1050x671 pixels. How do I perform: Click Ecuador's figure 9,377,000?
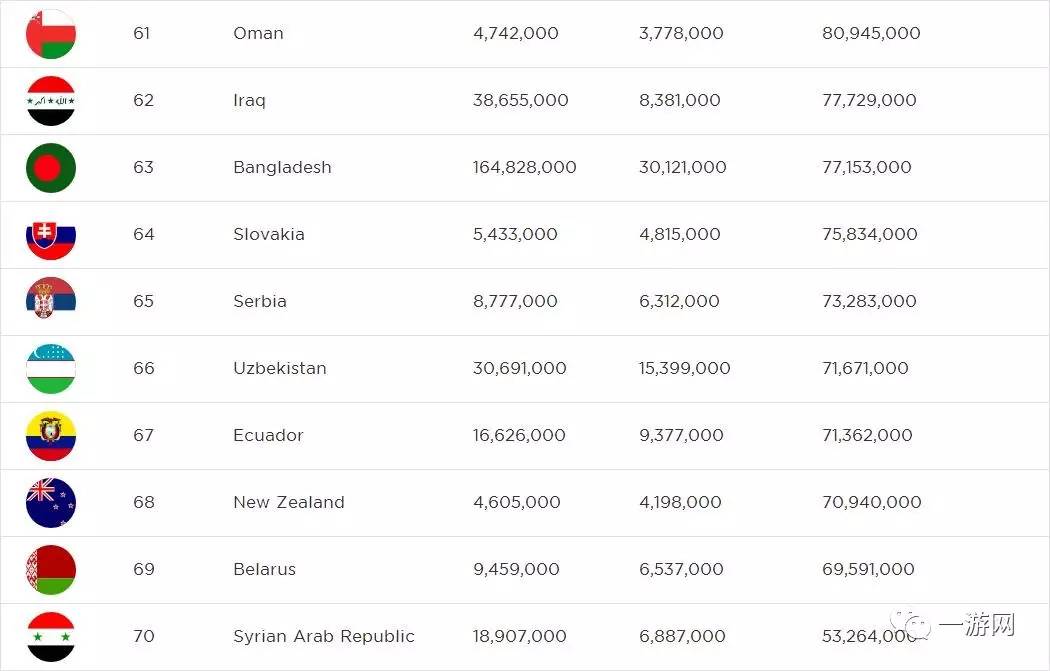681,436
